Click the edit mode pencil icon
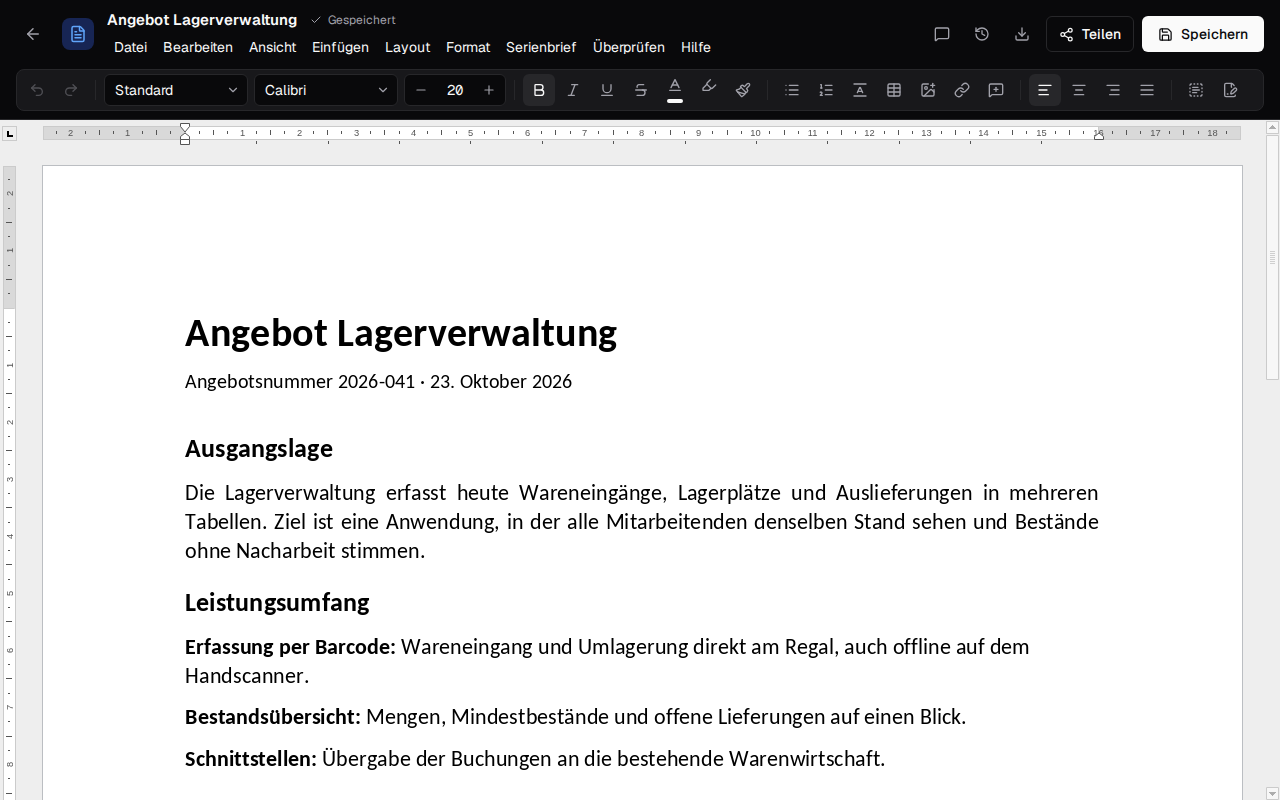 click(1230, 90)
